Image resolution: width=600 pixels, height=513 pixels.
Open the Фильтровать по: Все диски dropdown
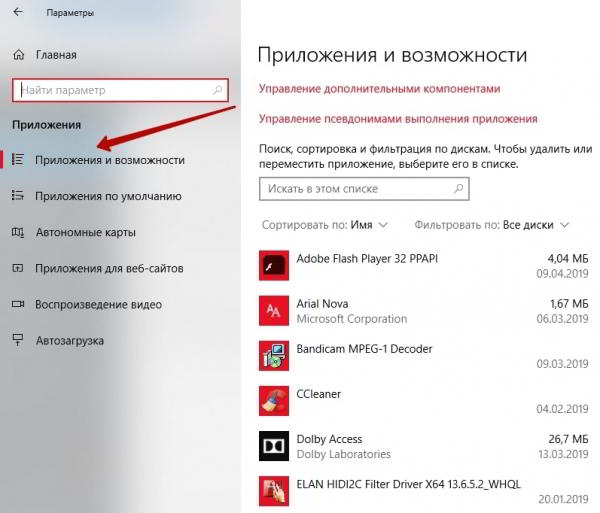[492, 225]
